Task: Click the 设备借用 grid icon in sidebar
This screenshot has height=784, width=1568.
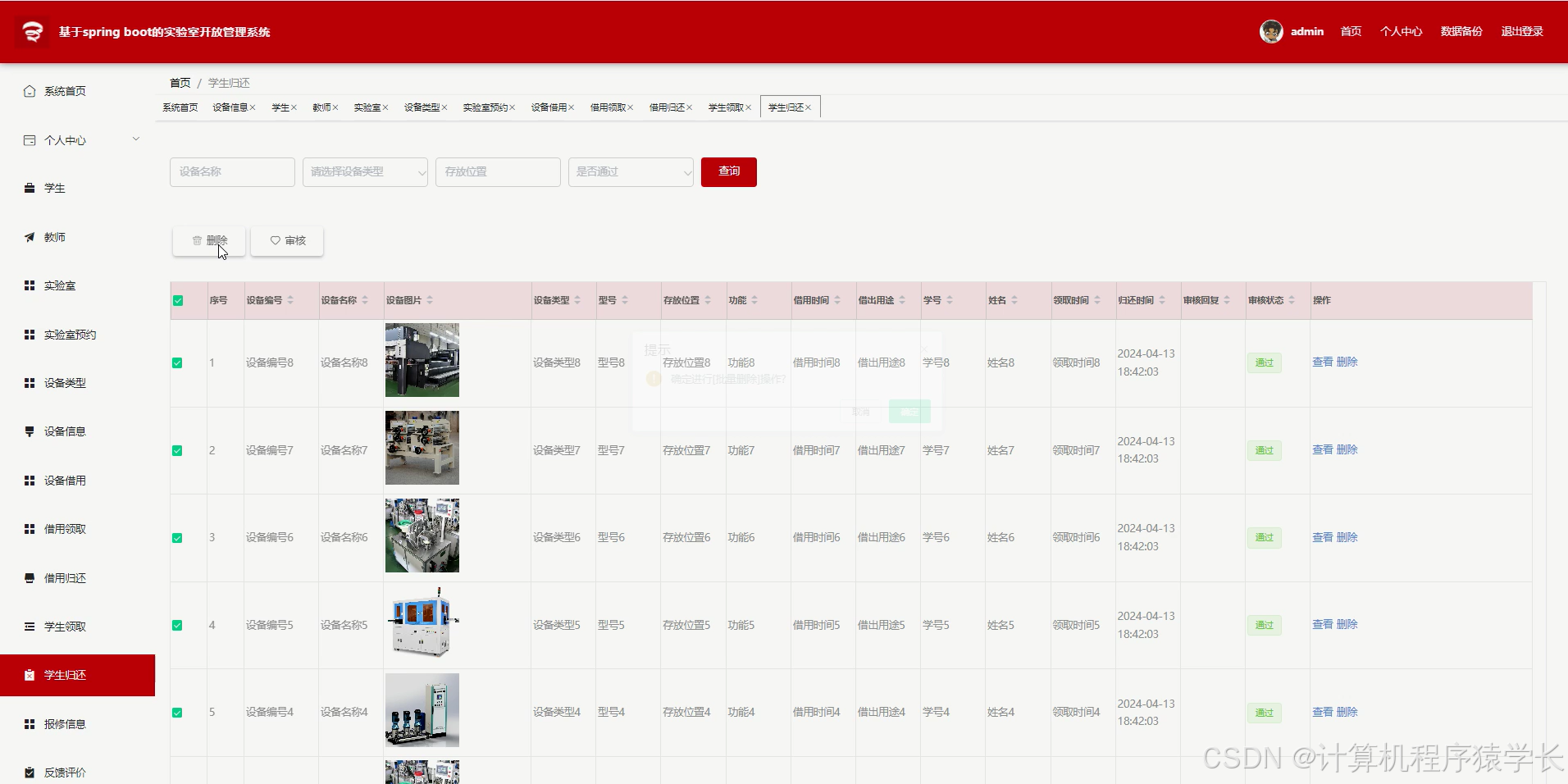Action: pos(30,481)
